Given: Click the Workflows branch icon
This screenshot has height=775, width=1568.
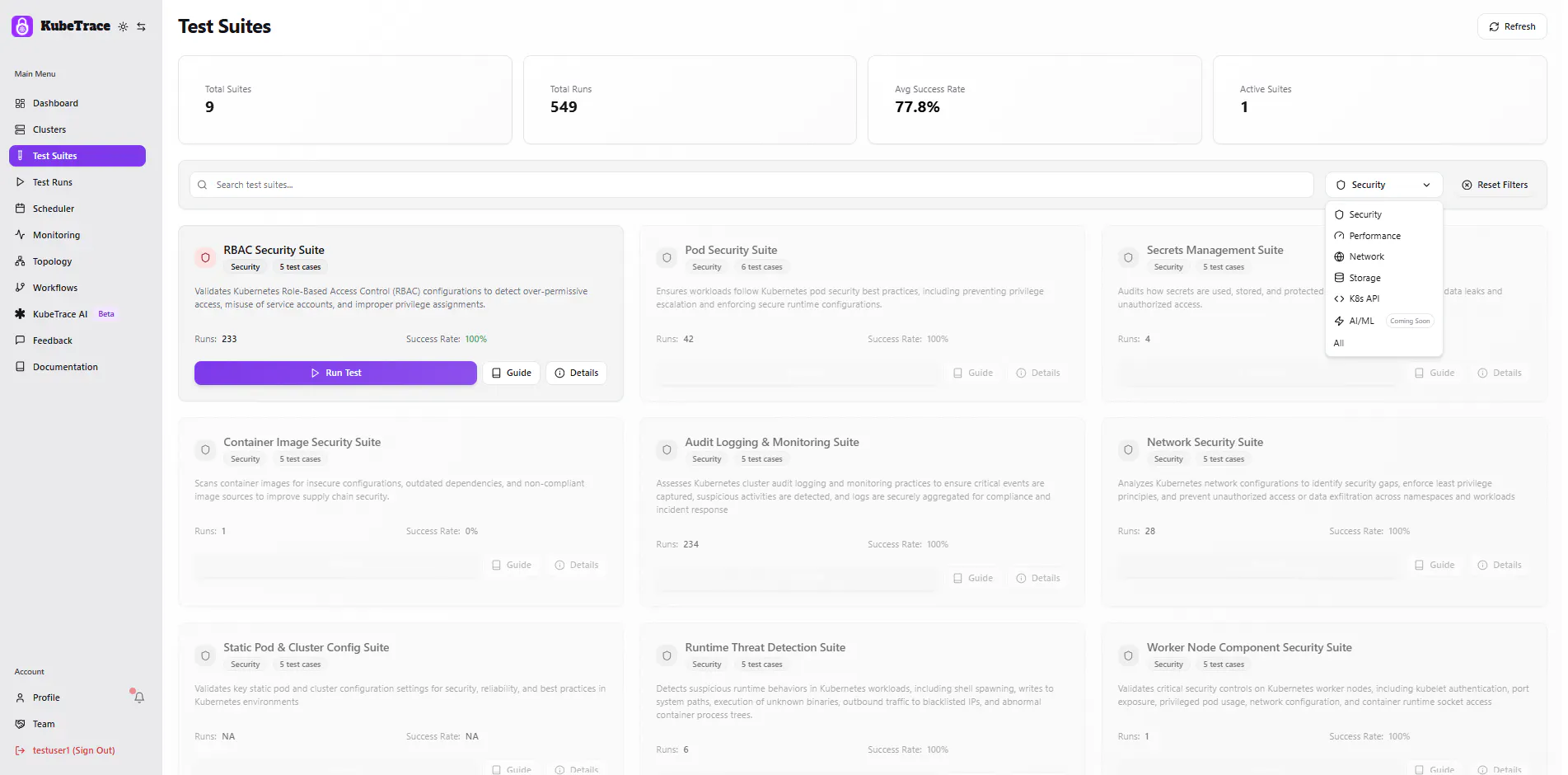Looking at the screenshot, I should coord(21,288).
